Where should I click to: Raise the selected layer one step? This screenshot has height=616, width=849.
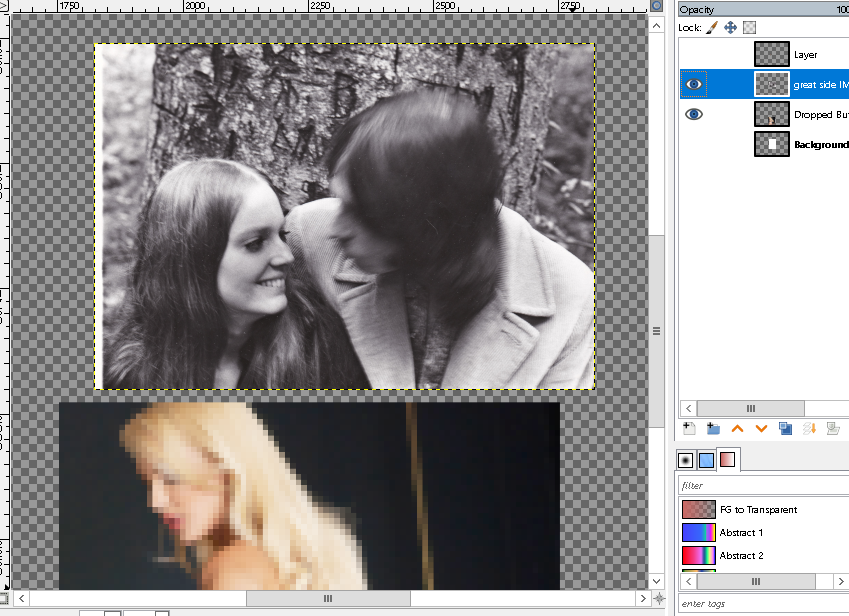pos(738,429)
